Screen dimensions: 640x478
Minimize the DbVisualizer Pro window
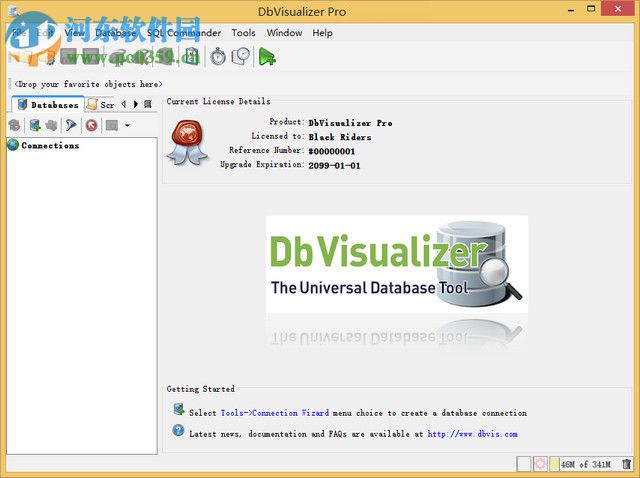(x=571, y=9)
